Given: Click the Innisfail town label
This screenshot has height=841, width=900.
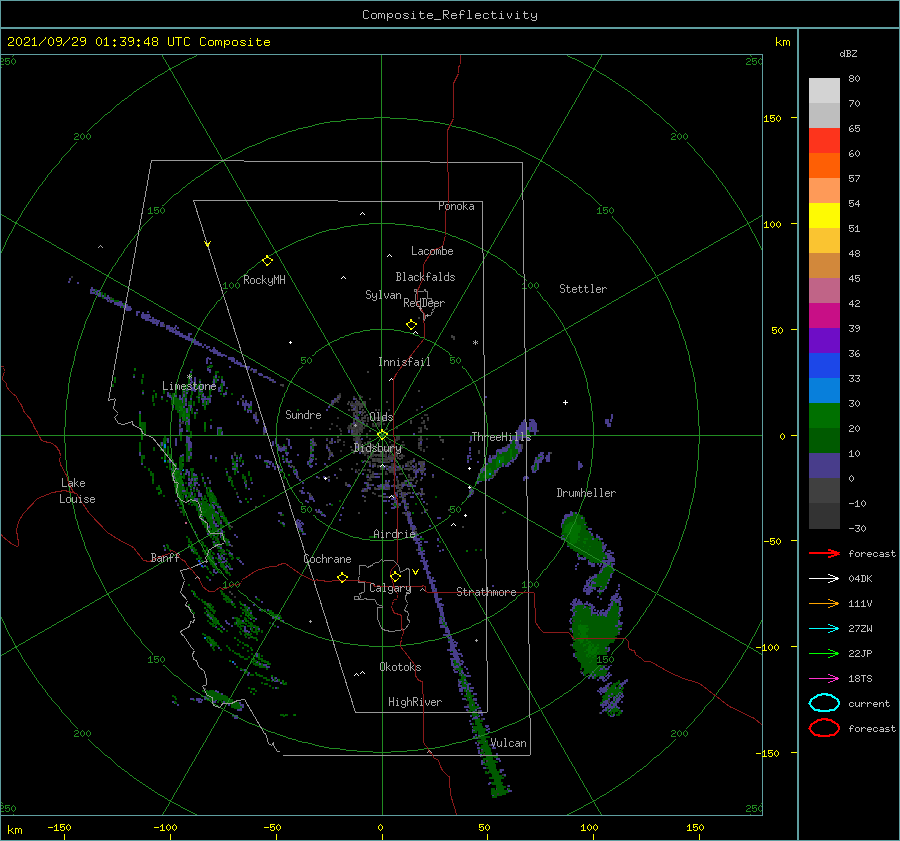Looking at the screenshot, I should point(404,362).
